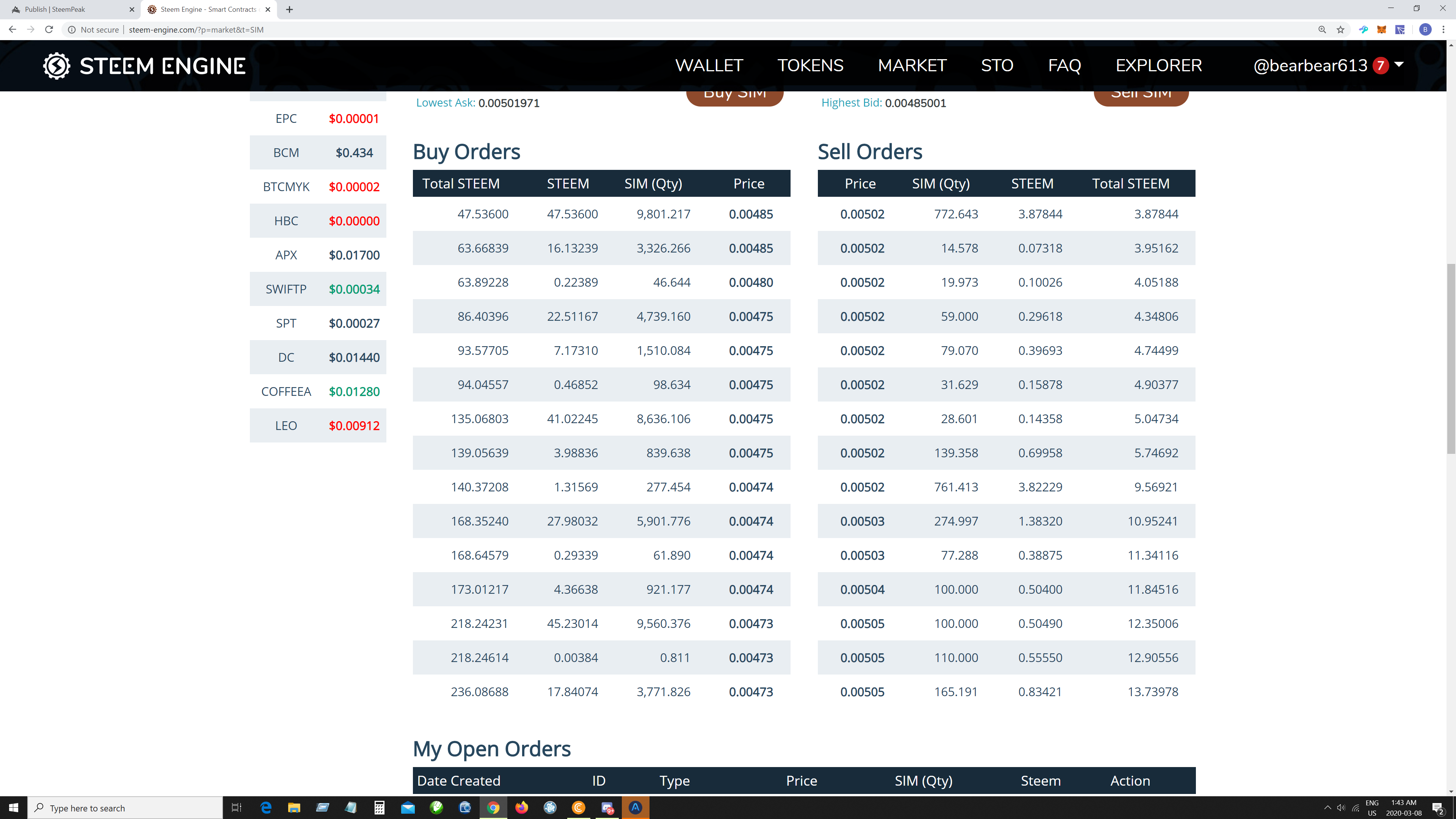Open the Steem Keychain key extension
1456x819 pixels.
1363,30
